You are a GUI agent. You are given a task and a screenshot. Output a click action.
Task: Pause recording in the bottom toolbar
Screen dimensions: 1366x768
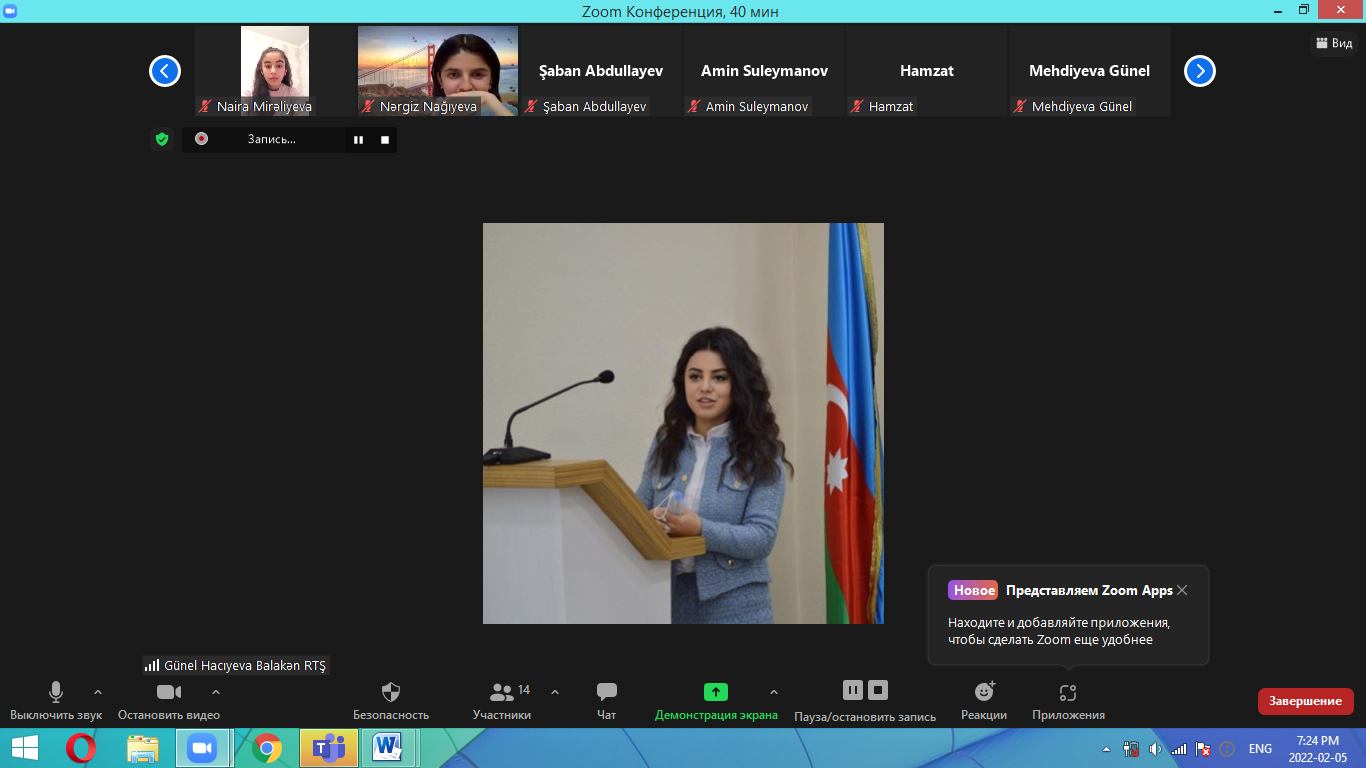(x=852, y=690)
